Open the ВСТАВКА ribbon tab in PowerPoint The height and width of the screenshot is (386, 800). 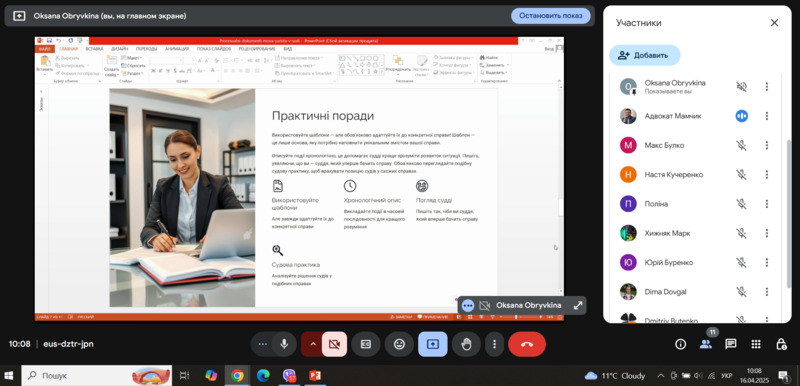coord(94,49)
